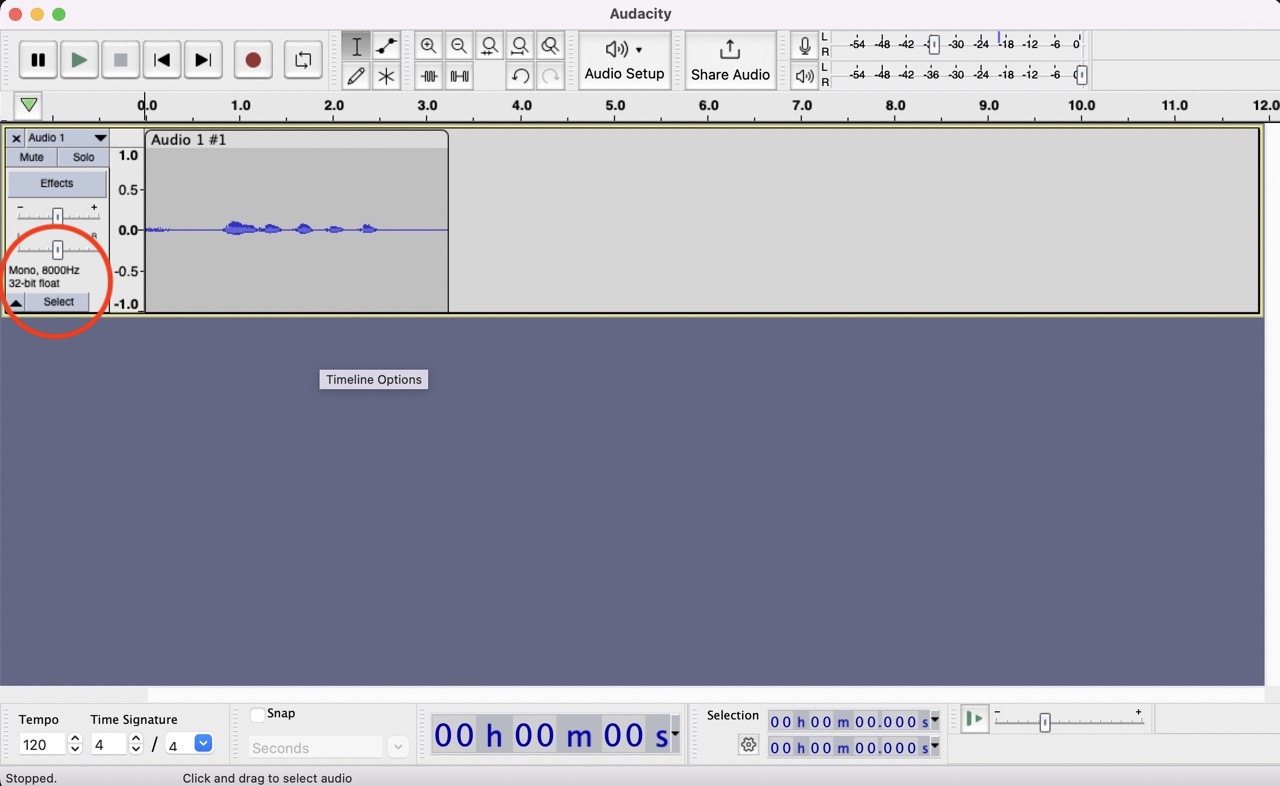This screenshot has width=1280, height=786.
Task: Click the Zoom In magnifier
Action: 429,46
